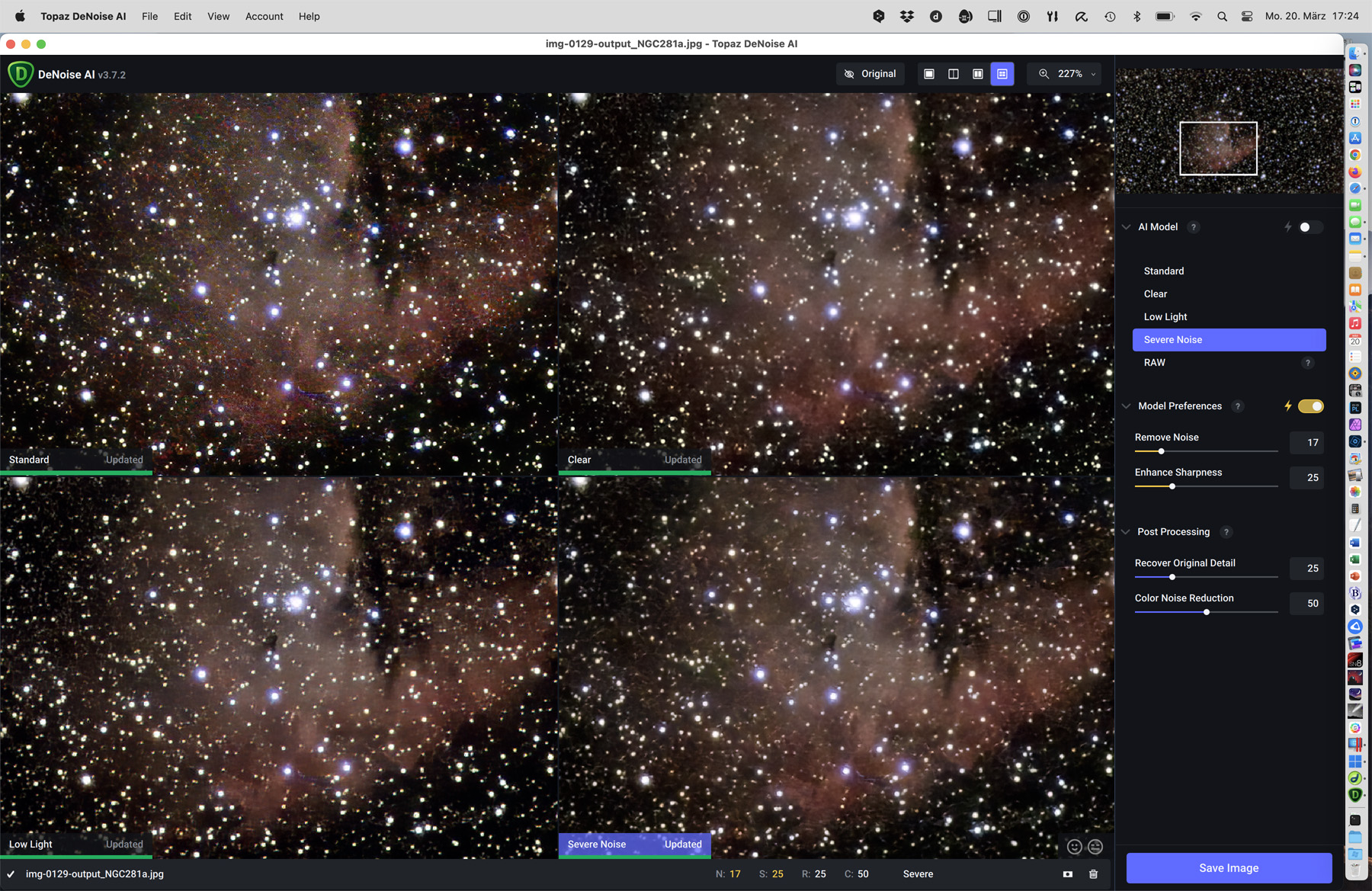Click the Bluetooth menu bar icon
This screenshot has width=1372, height=891.
pyautogui.click(x=1136, y=16)
